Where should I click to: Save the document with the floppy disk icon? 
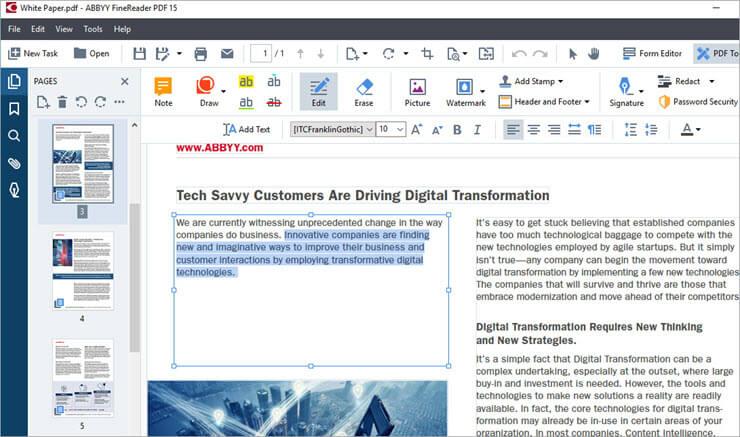[x=139, y=54]
